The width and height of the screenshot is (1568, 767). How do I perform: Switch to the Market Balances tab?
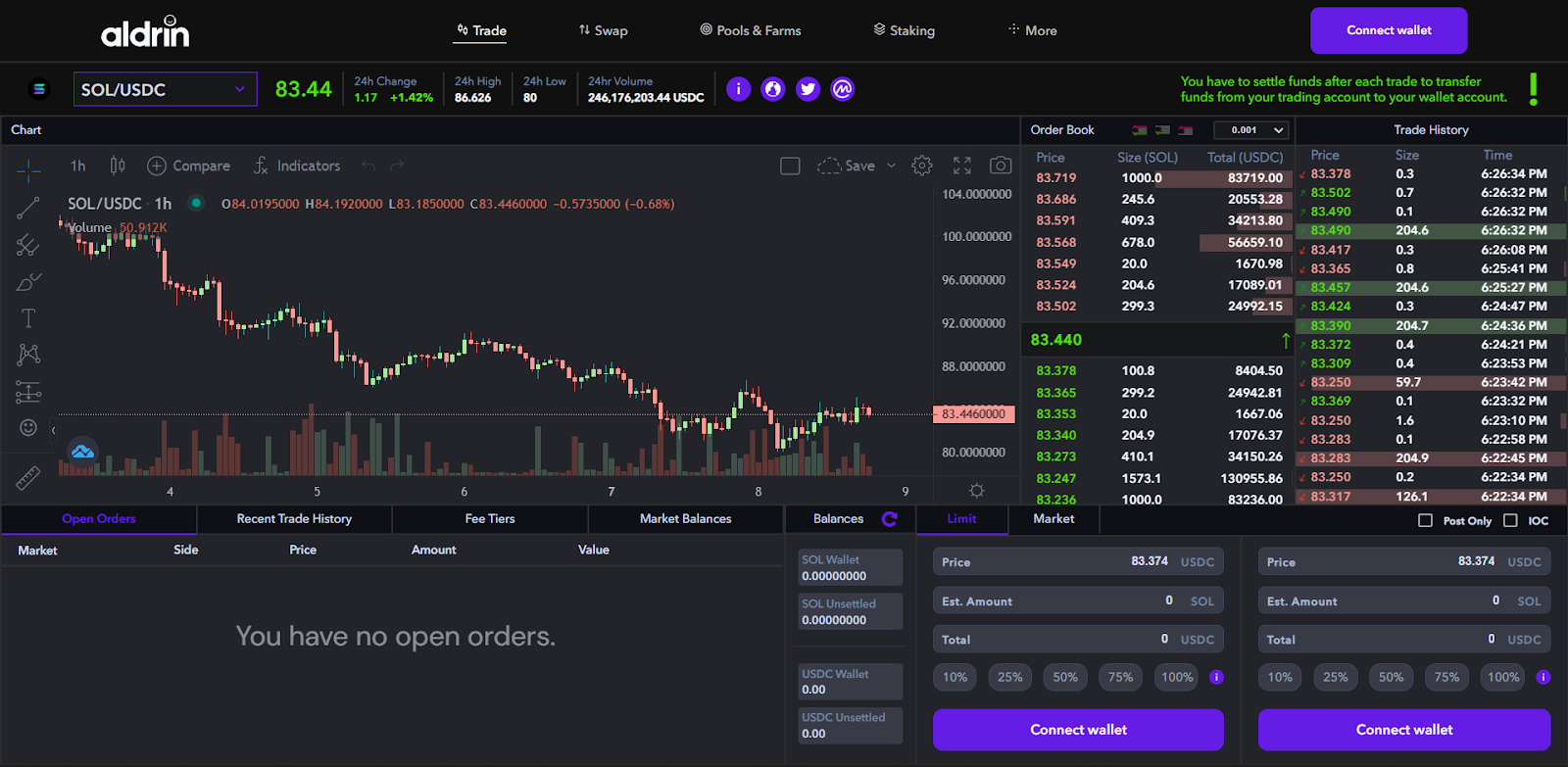[686, 519]
